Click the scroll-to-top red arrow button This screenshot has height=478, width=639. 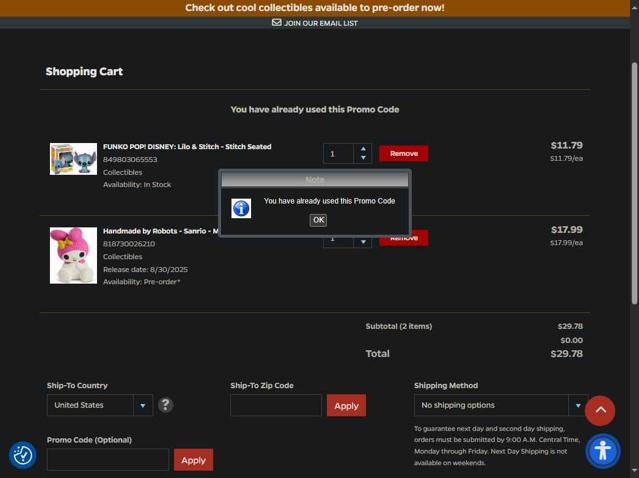600,411
